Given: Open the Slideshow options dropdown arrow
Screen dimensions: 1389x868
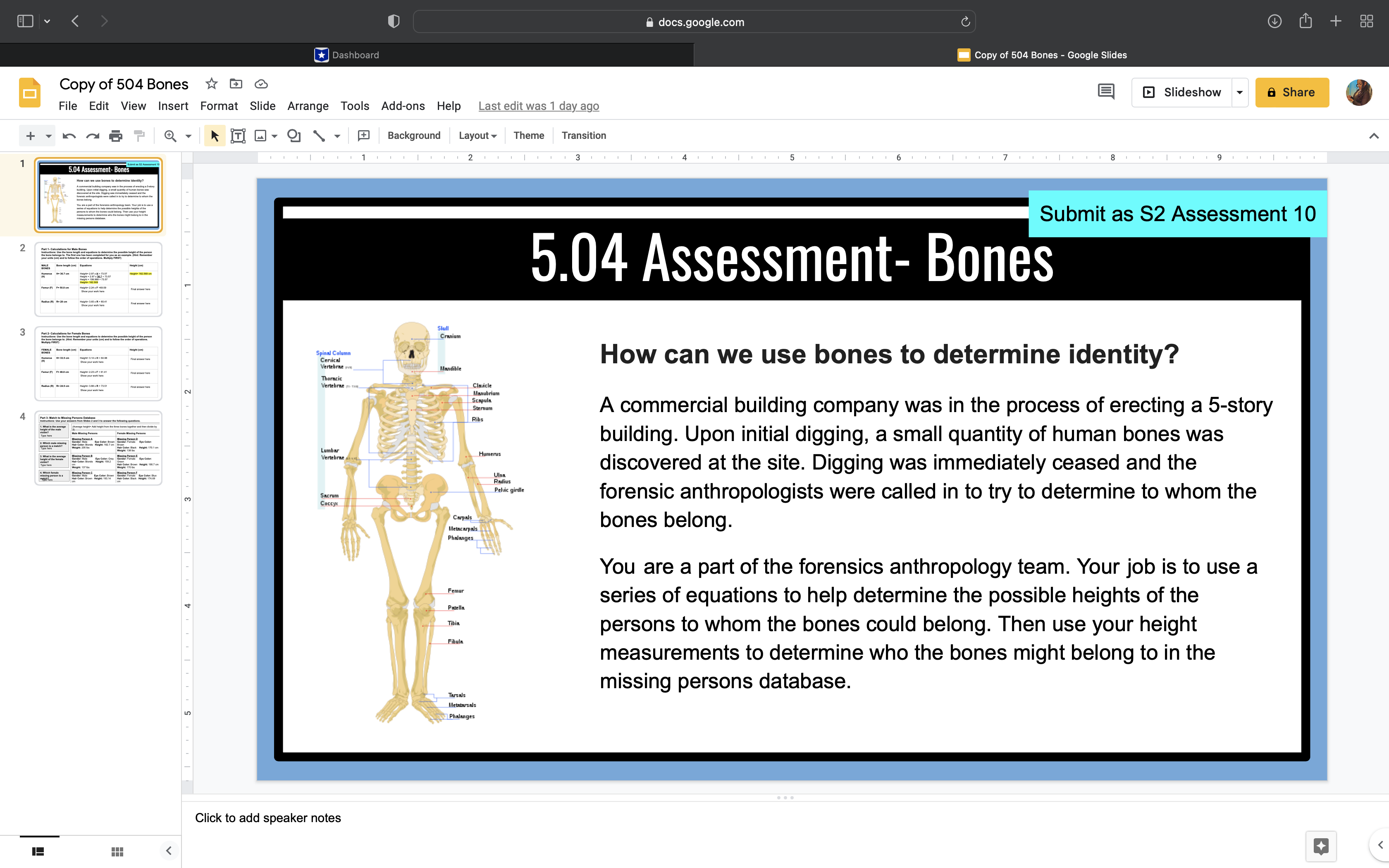Looking at the screenshot, I should pos(1240,93).
